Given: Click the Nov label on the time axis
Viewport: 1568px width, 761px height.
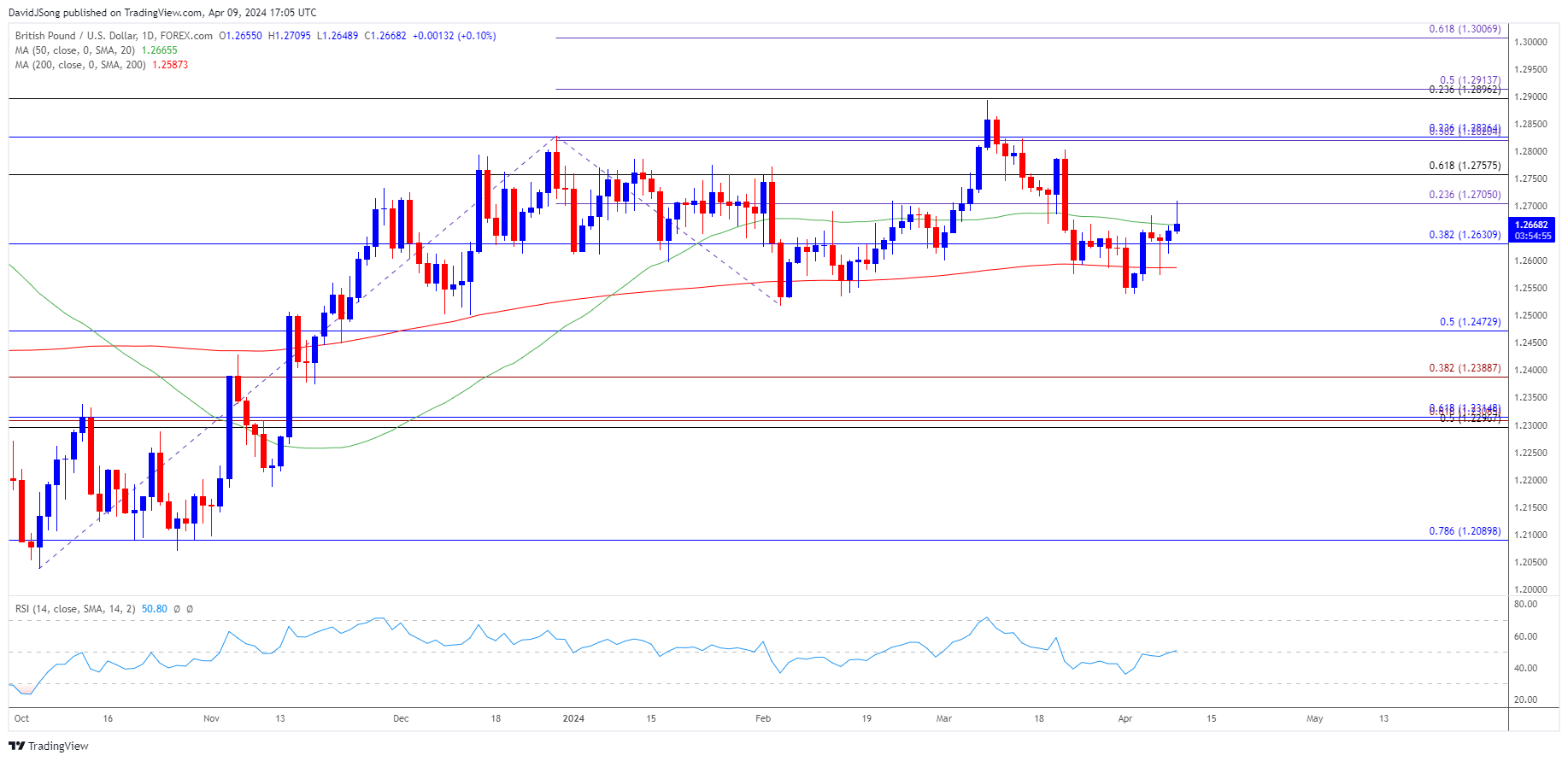Looking at the screenshot, I should tap(212, 719).
